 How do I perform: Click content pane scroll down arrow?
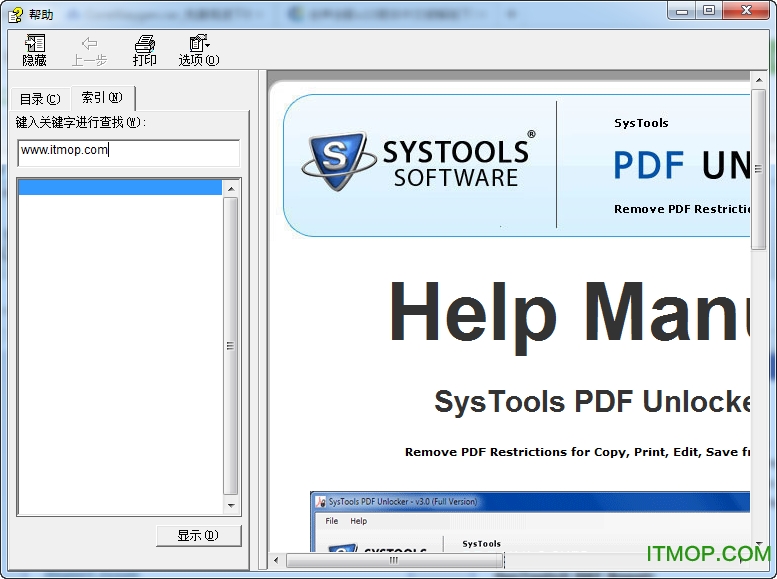tap(759, 544)
